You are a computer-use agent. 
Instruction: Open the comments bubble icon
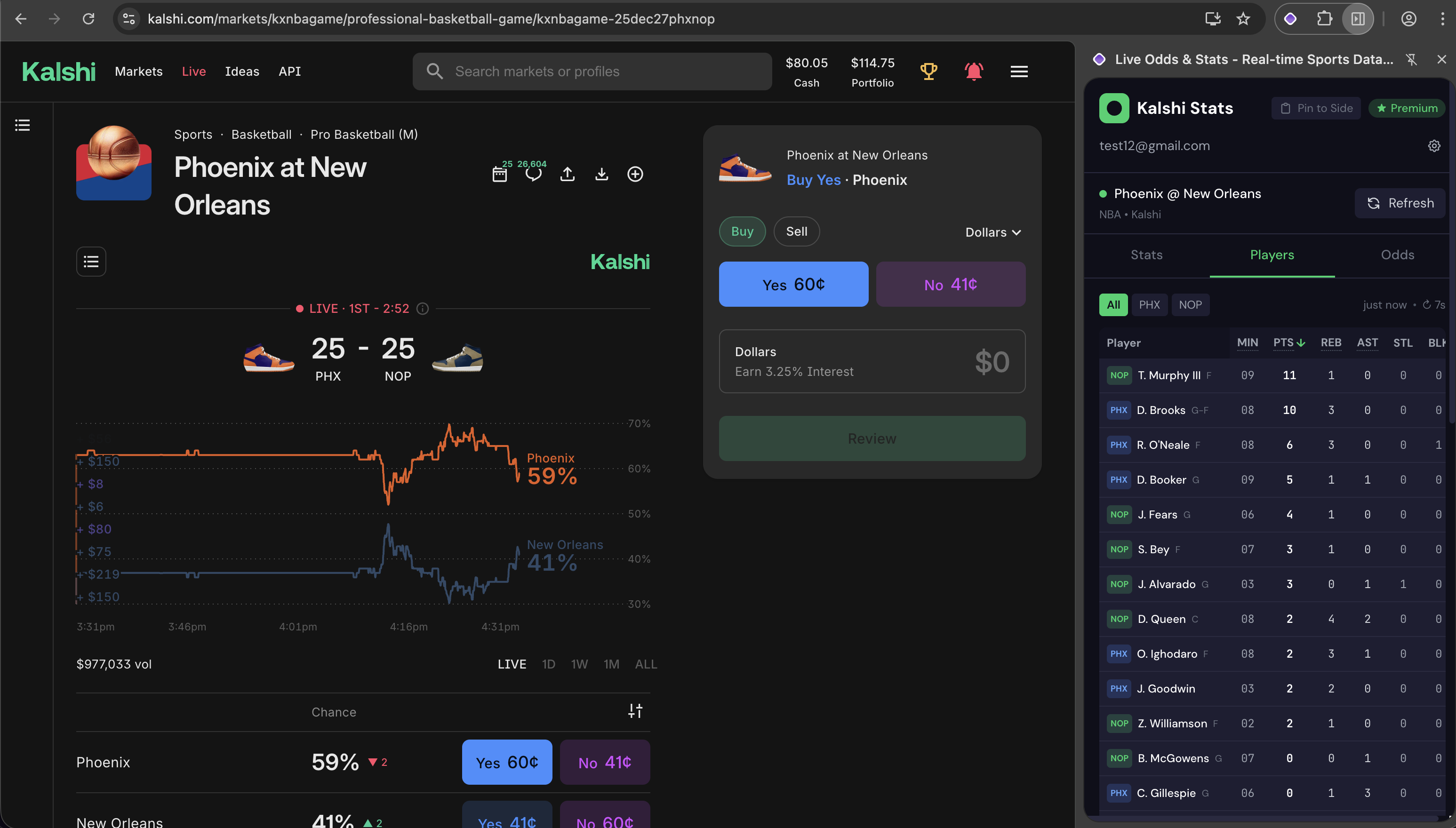click(x=533, y=174)
